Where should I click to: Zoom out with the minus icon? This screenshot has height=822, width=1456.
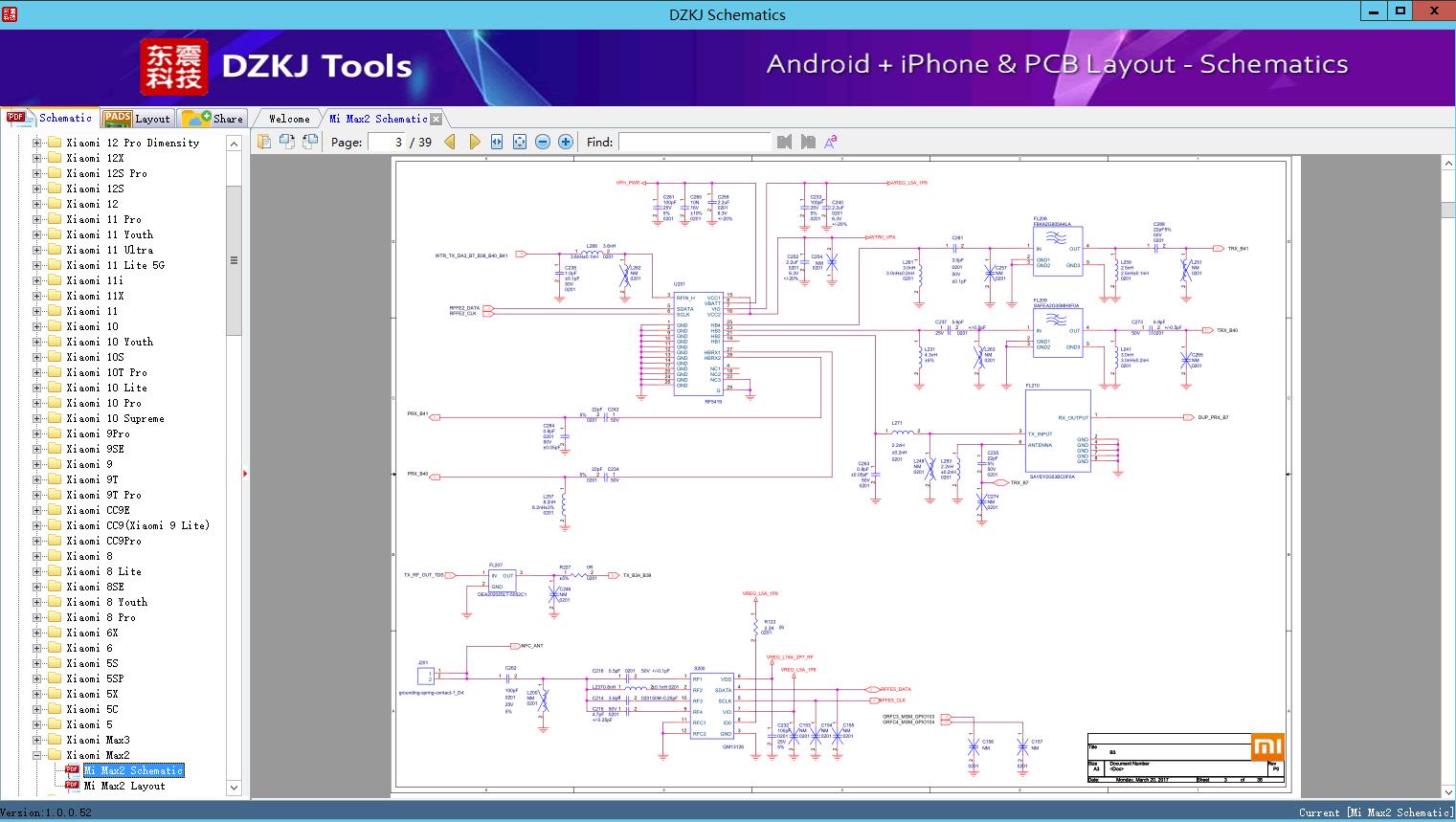[x=543, y=142]
